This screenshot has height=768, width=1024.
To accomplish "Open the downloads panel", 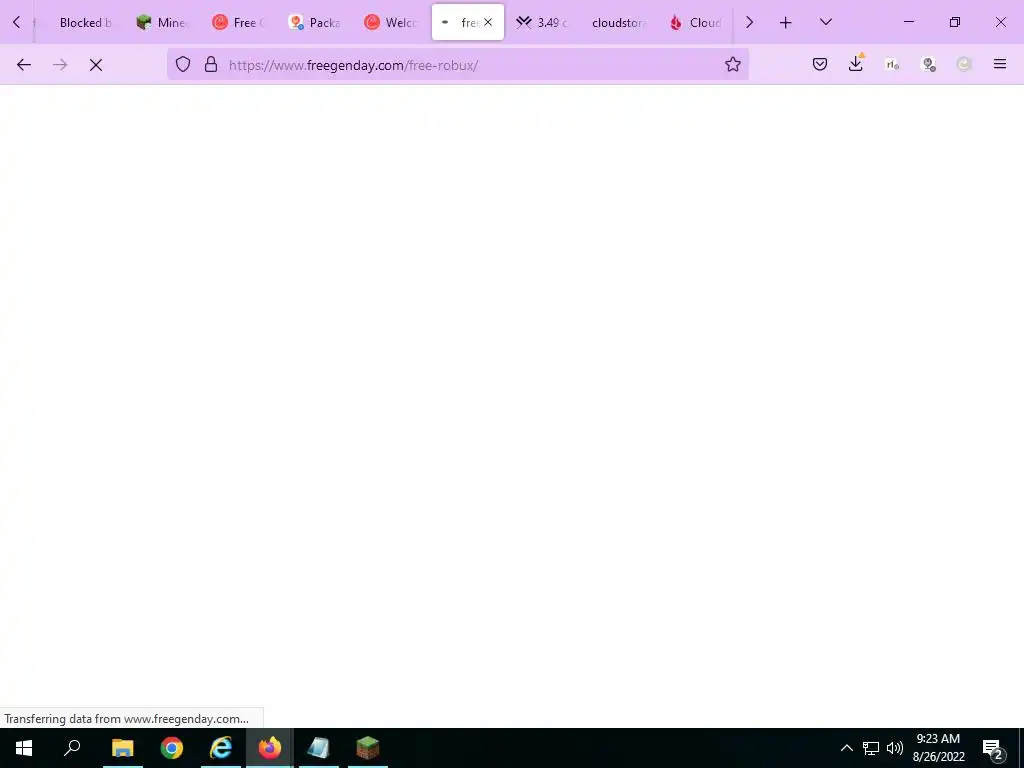I will pos(856,64).
